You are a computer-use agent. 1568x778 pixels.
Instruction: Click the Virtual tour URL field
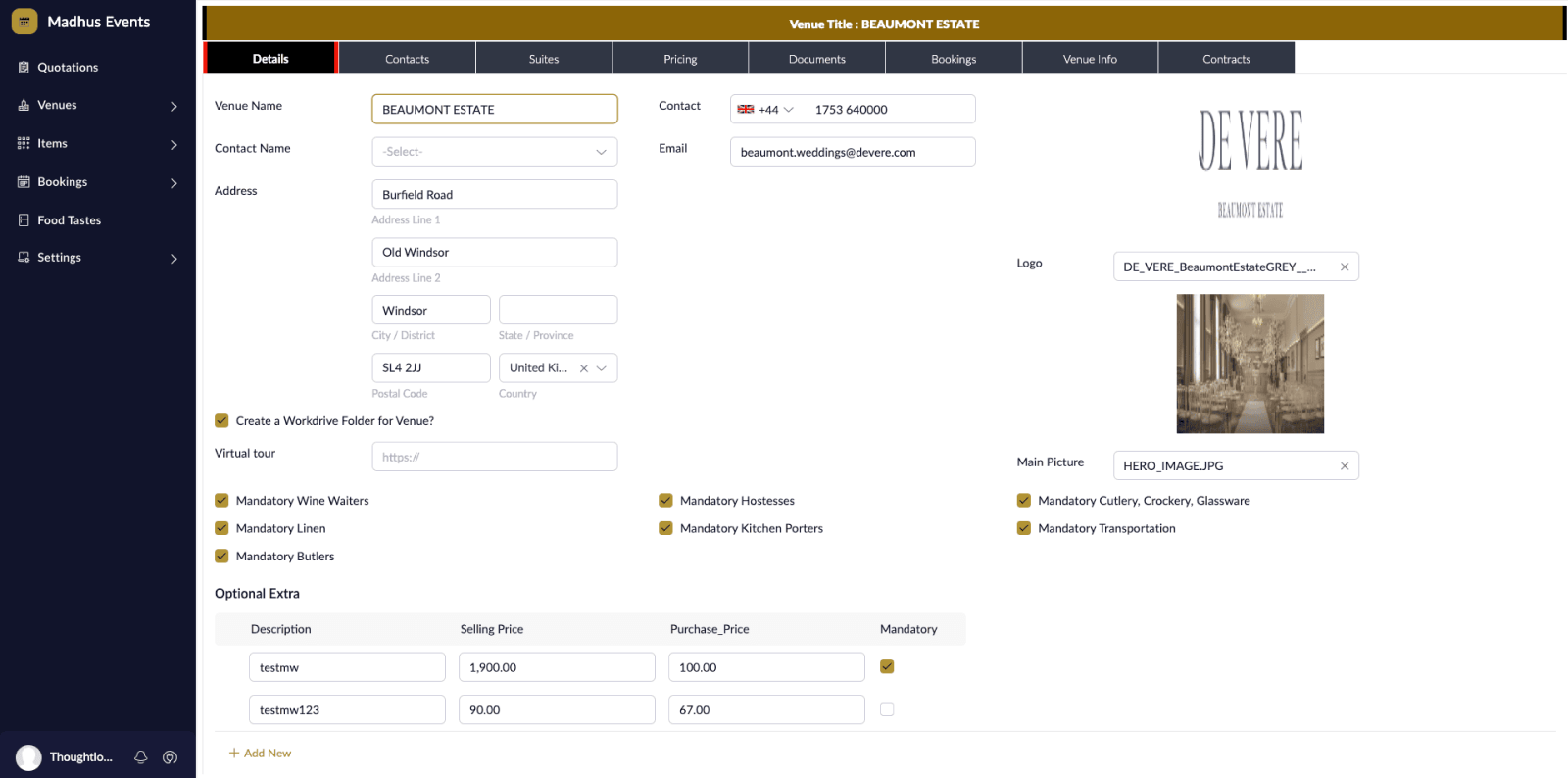[494, 457]
